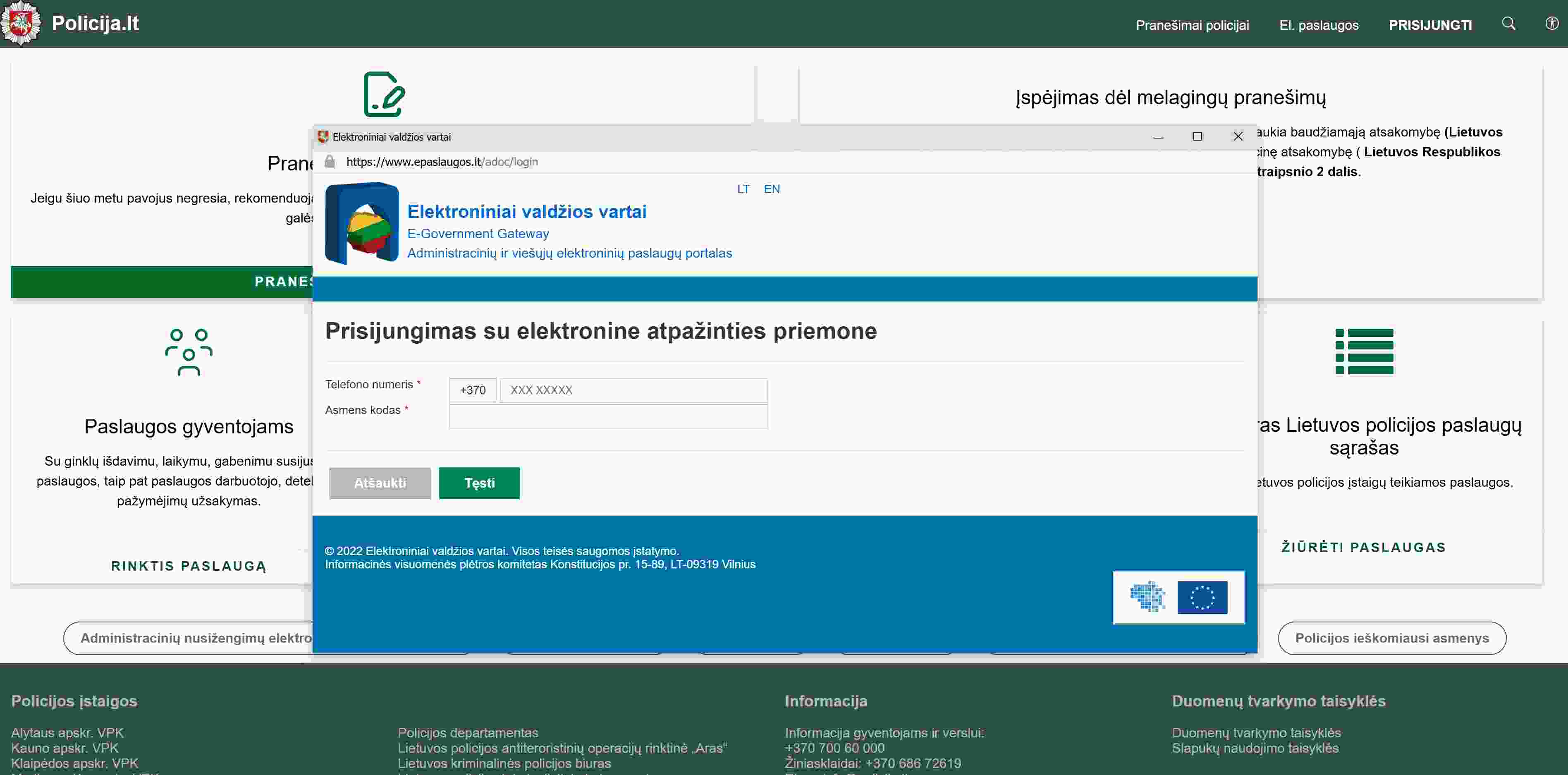Viewport: 1568px width, 775px height.
Task: Open Klaipėdos apskr. VPK footer link
Action: point(74,763)
